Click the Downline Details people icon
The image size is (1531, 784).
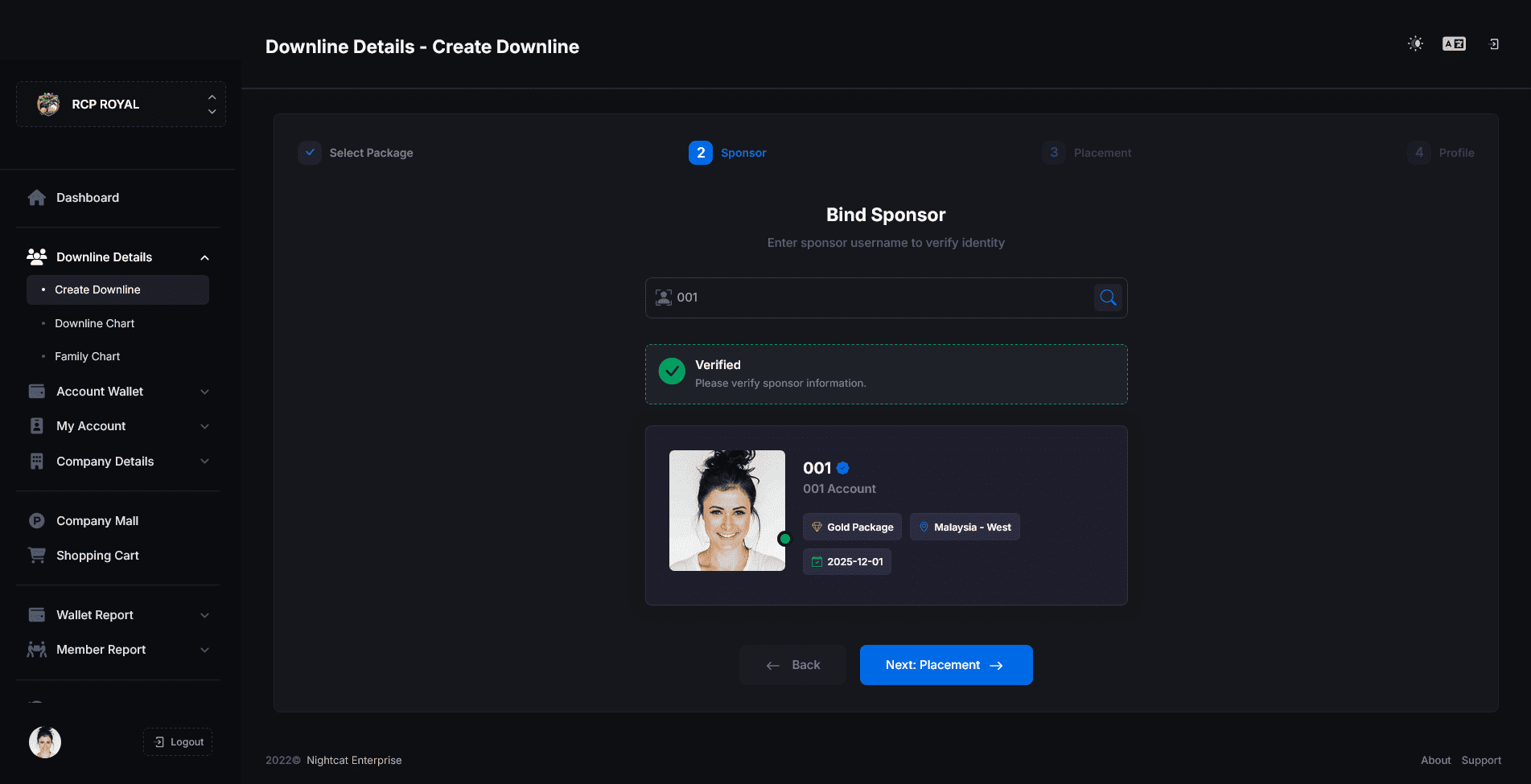[x=37, y=257]
